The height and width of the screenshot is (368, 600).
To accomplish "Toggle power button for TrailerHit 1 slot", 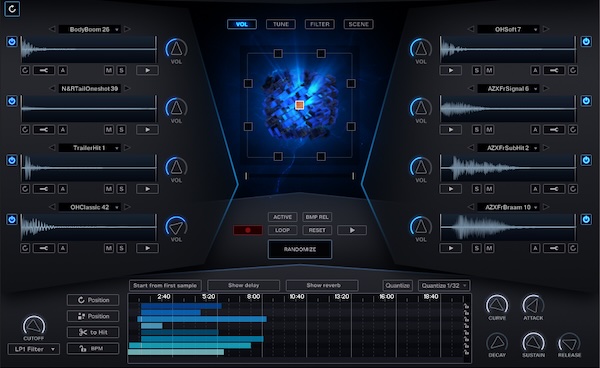I will [12, 160].
